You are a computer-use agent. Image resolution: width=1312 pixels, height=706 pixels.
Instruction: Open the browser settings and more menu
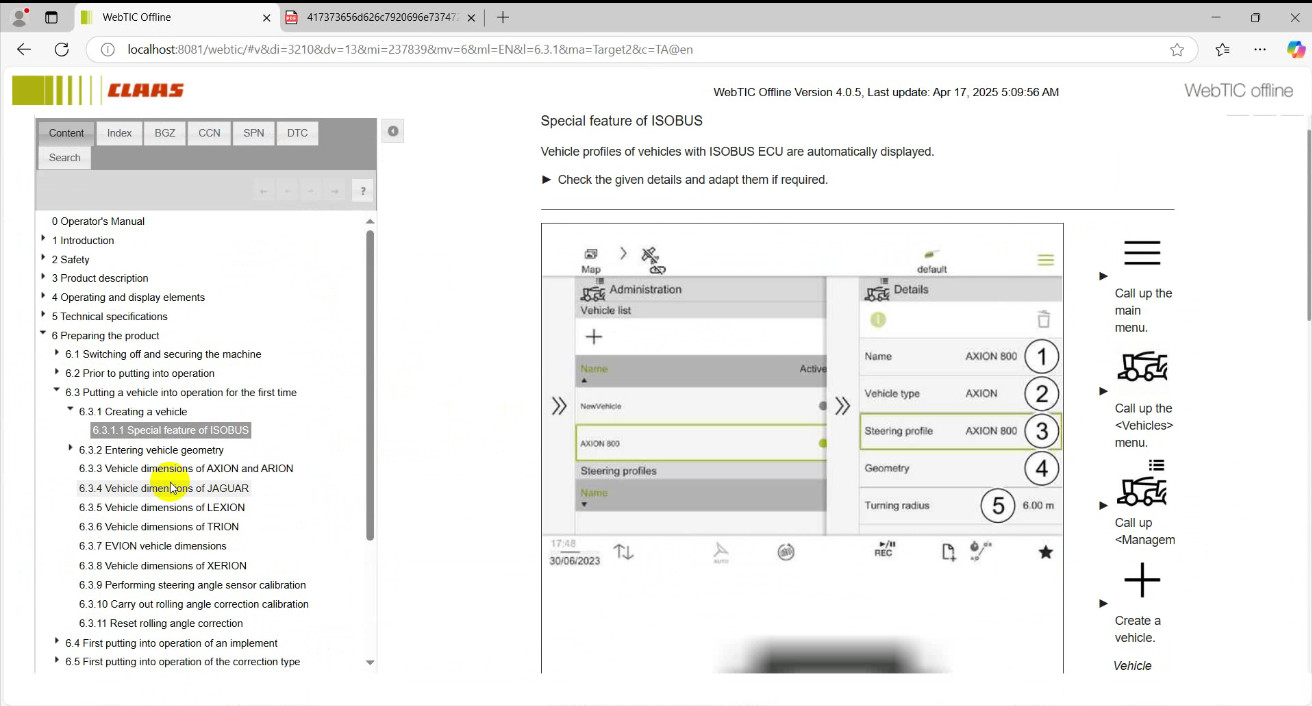(1260, 50)
